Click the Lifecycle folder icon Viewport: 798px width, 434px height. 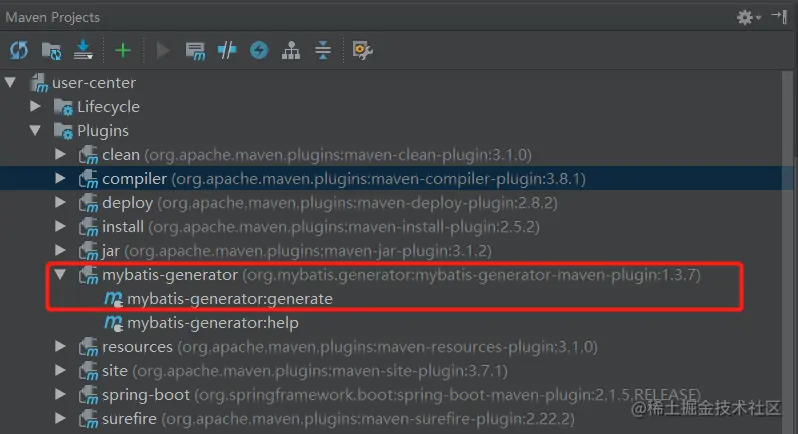coord(64,107)
